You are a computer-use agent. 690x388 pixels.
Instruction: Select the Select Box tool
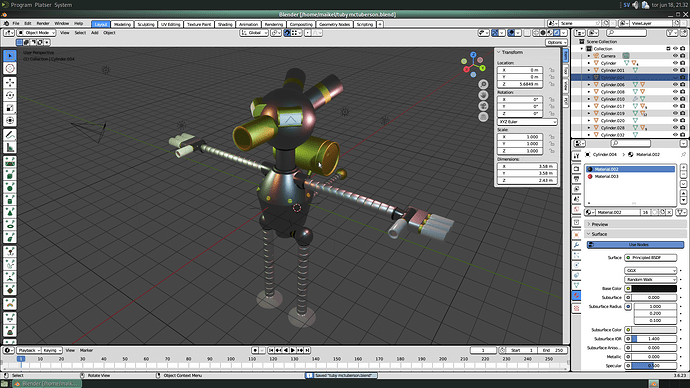pos(10,55)
